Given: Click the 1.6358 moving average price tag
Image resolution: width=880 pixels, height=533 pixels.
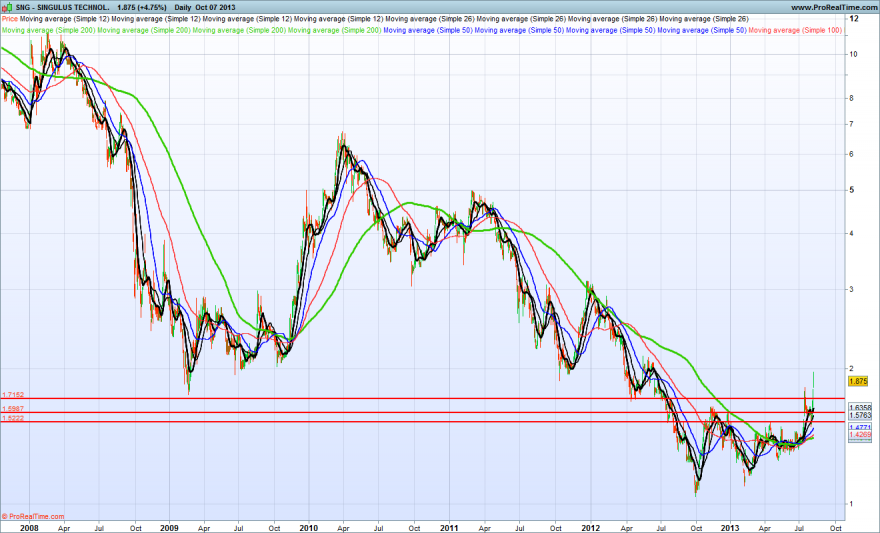Looking at the screenshot, I should click(x=860, y=408).
